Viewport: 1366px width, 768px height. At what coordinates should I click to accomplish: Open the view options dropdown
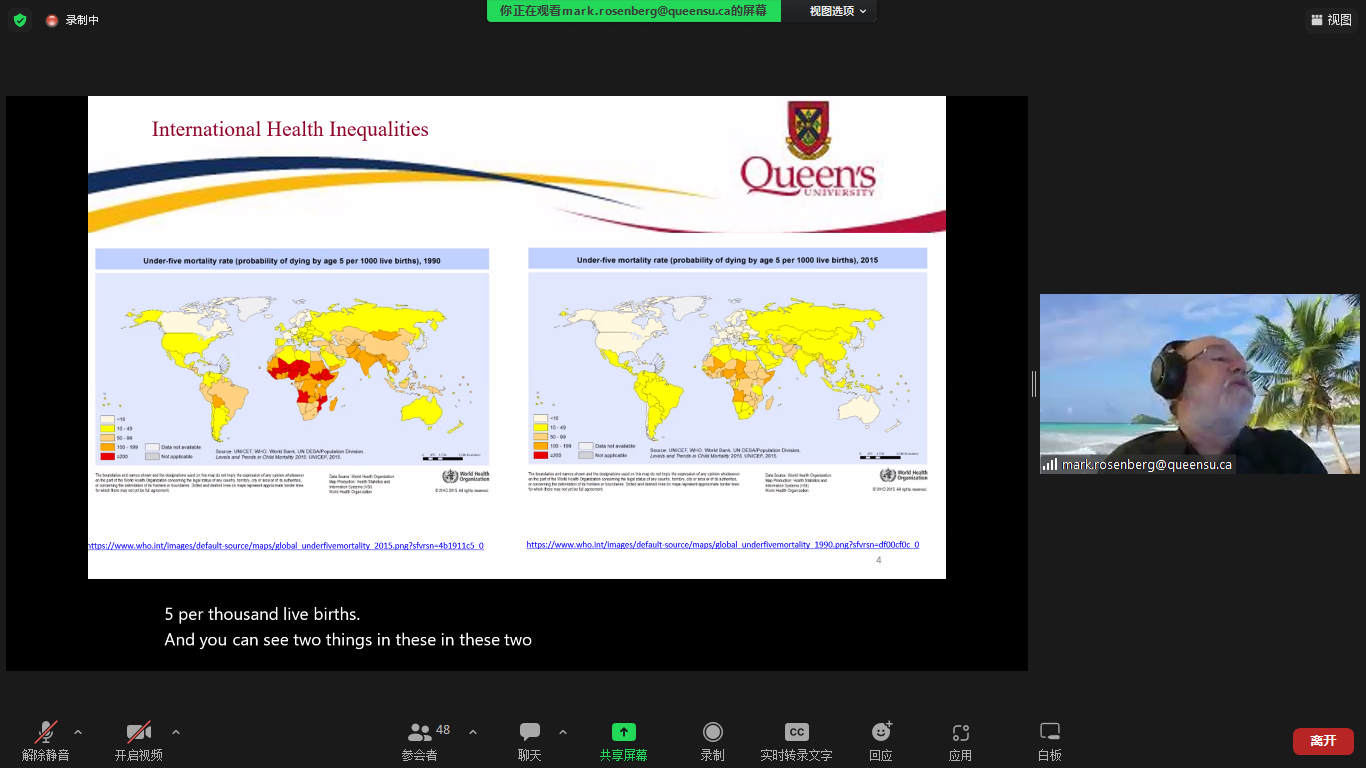click(x=837, y=11)
